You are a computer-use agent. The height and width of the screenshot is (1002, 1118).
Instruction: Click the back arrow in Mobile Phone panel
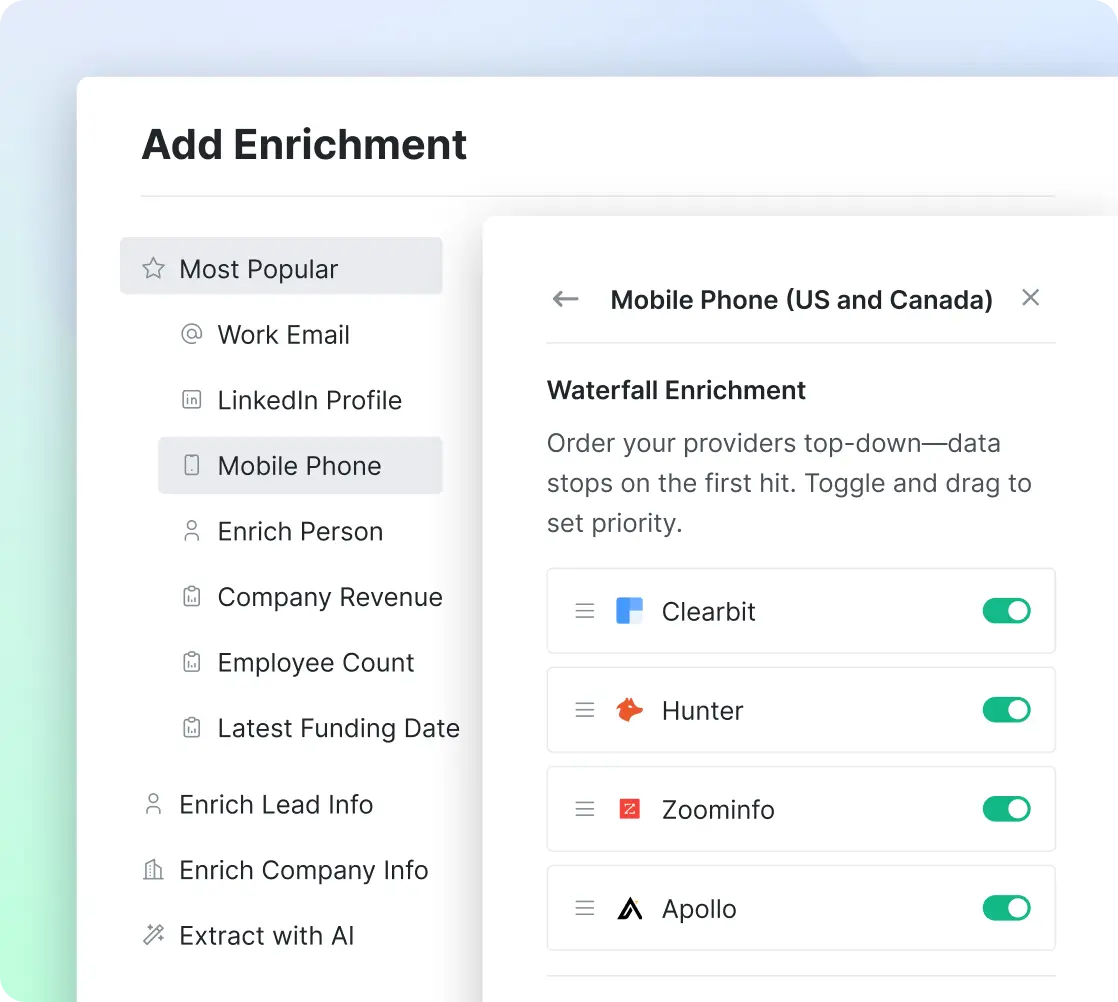point(565,299)
